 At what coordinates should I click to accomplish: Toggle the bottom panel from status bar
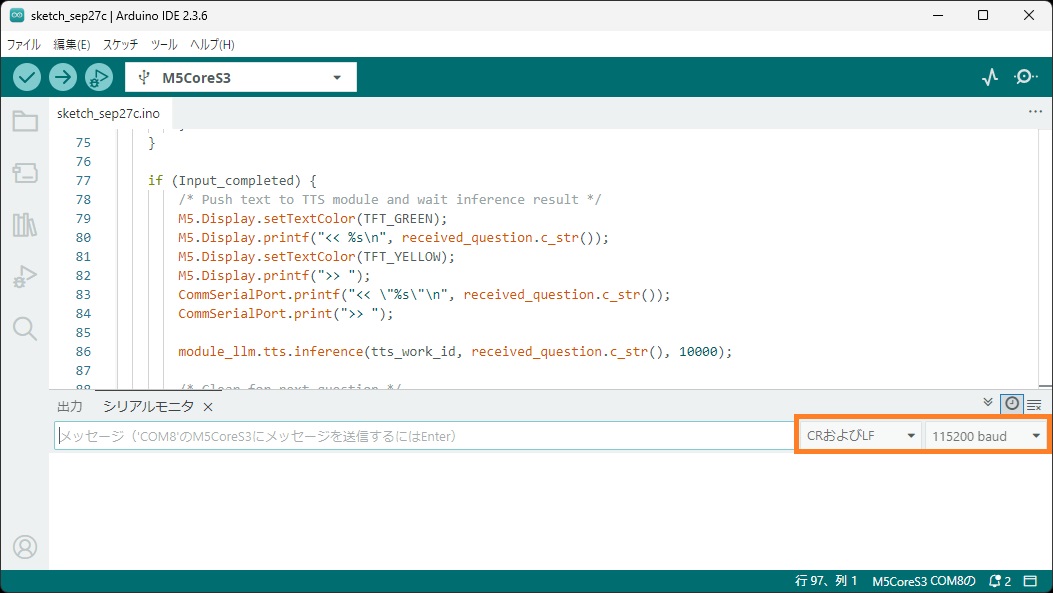(x=1031, y=581)
